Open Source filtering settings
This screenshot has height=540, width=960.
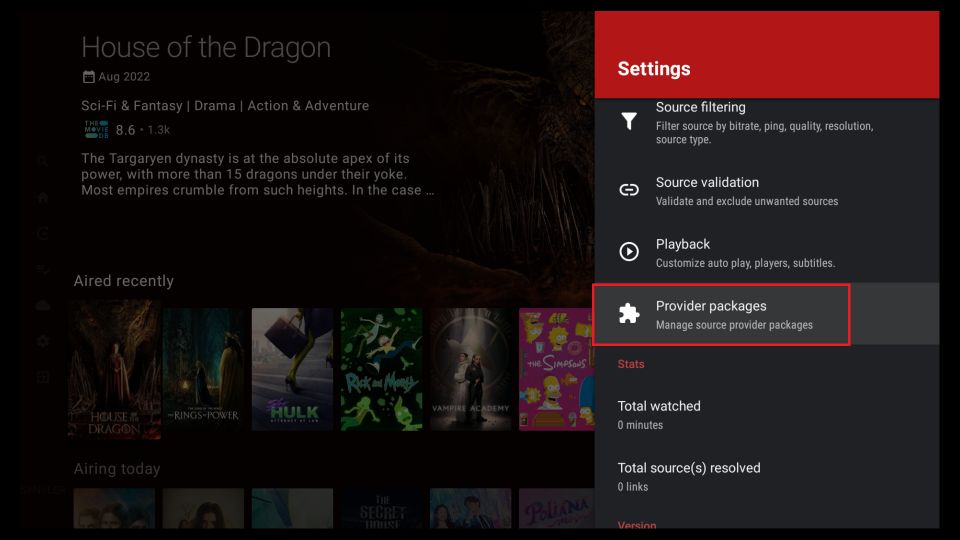click(x=767, y=122)
